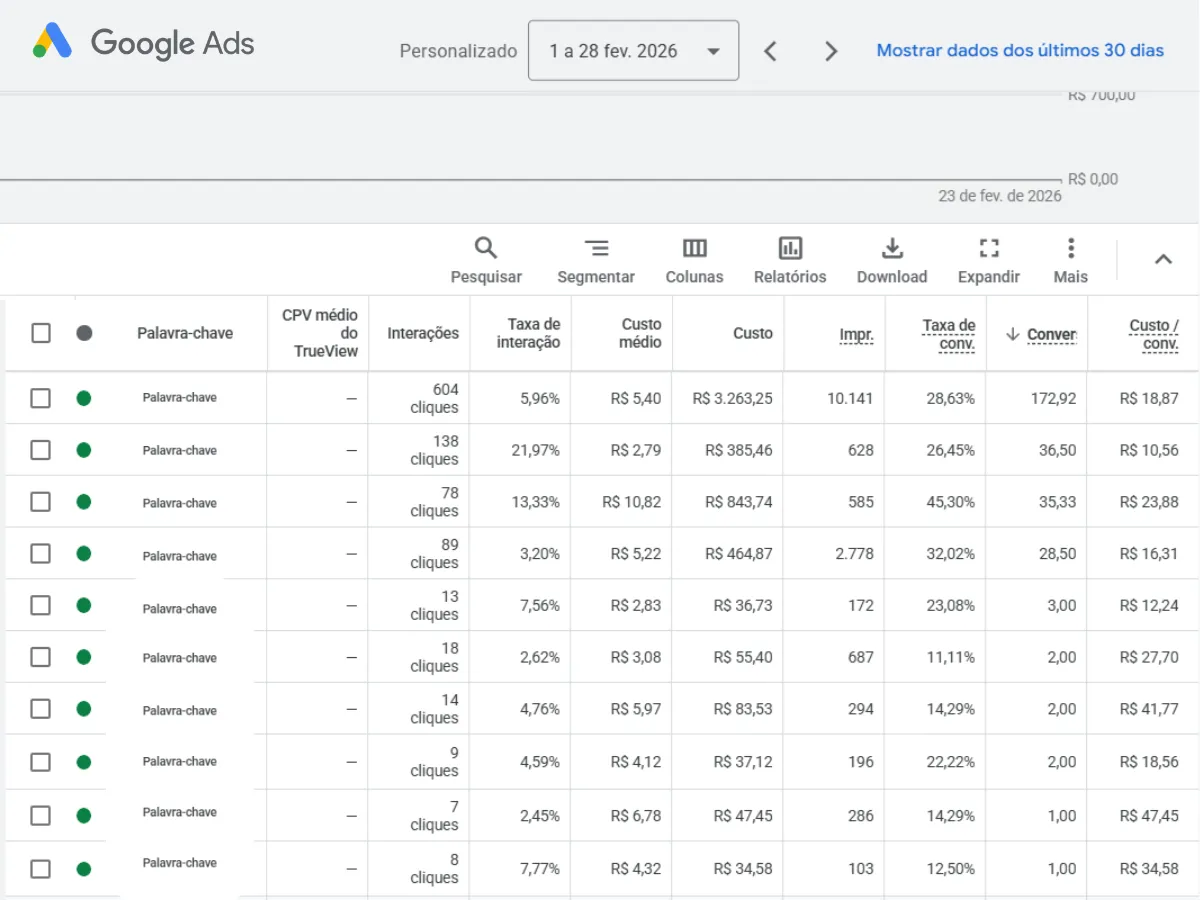1200x900 pixels.
Task: Open the Pesquisar search tool
Action: (486, 261)
